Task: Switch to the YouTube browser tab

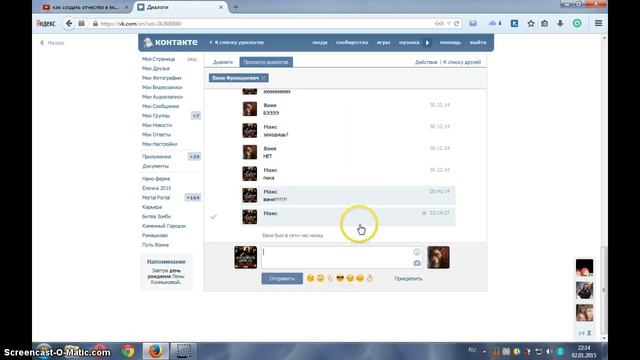Action: 85,7
